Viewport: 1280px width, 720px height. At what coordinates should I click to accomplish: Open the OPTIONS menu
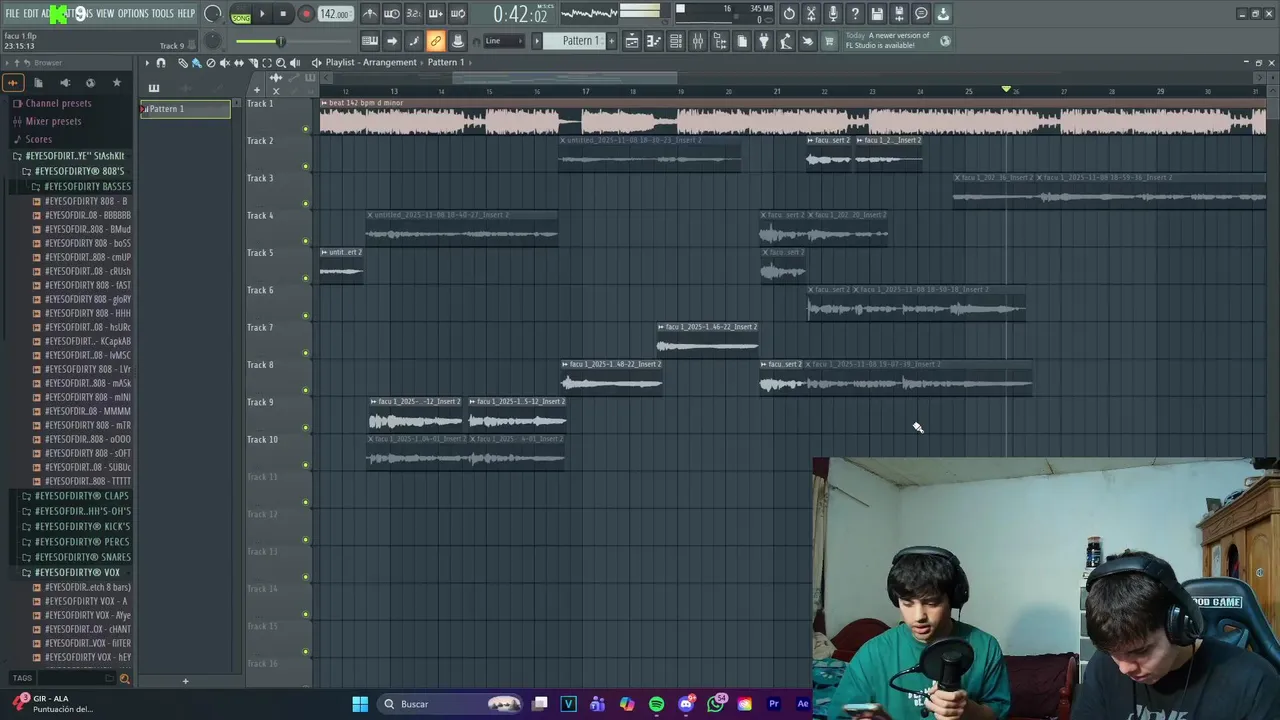coord(133,14)
